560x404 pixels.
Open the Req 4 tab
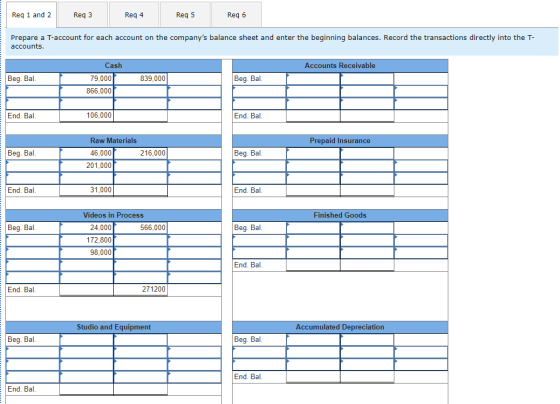(134, 15)
